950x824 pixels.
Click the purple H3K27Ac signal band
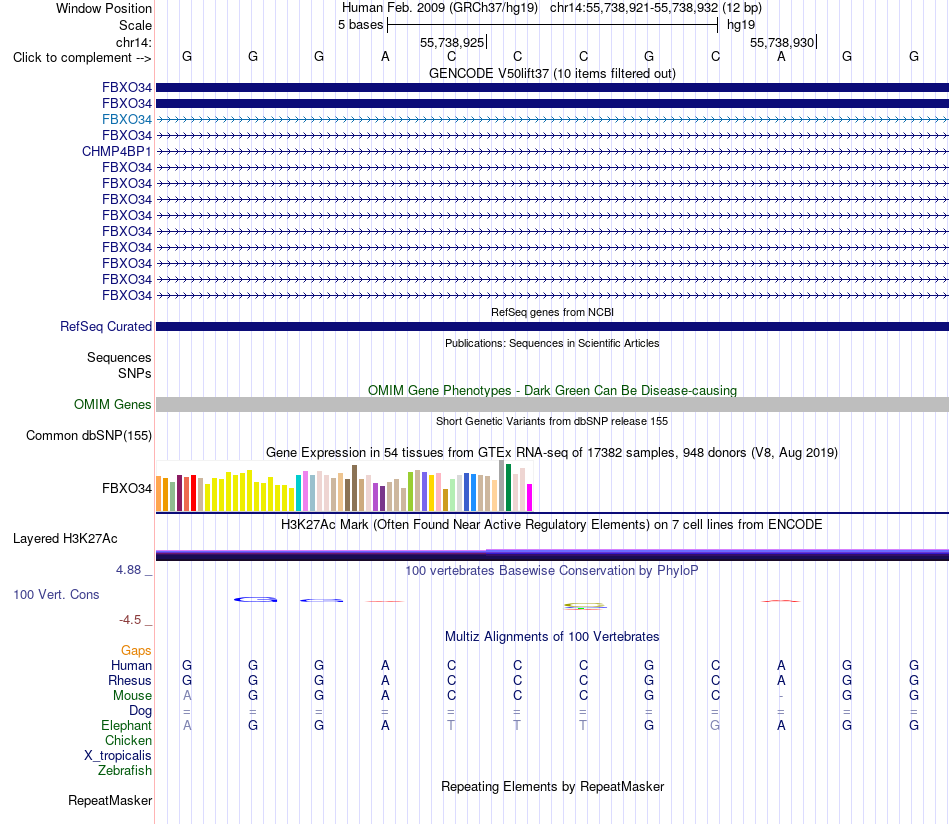pos(552,555)
